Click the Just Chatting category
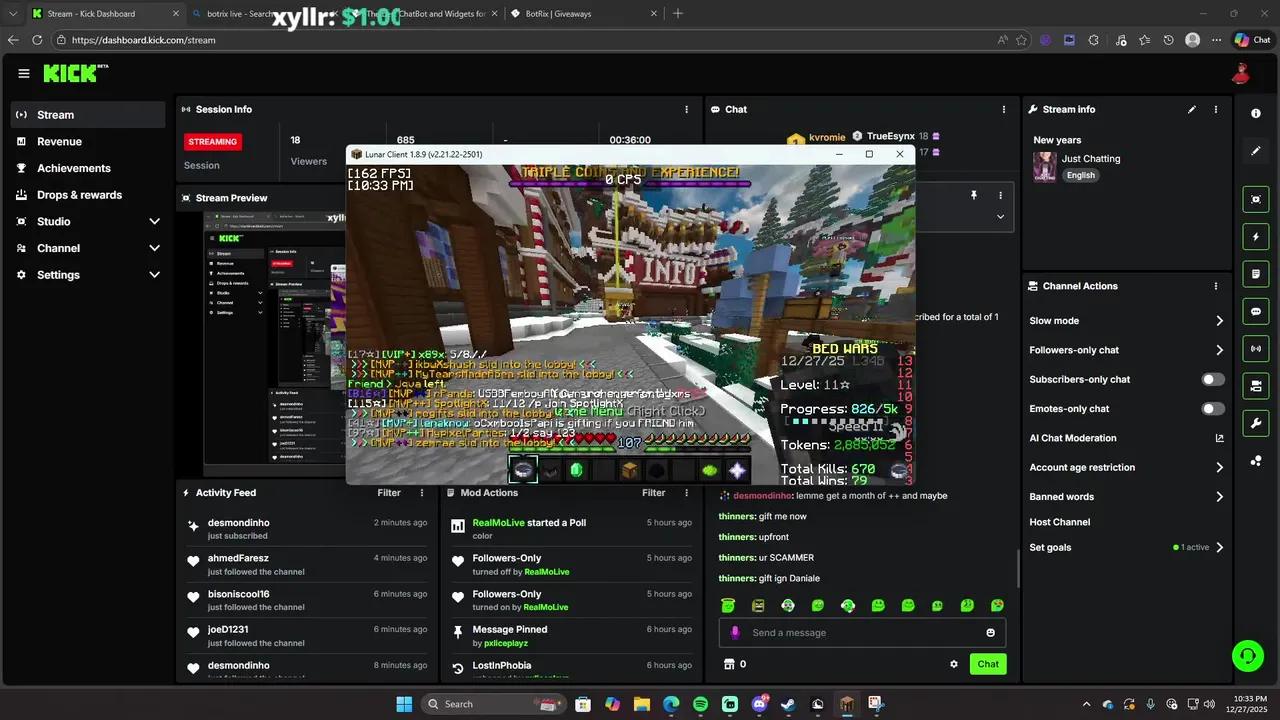1280x720 pixels. tap(1091, 159)
